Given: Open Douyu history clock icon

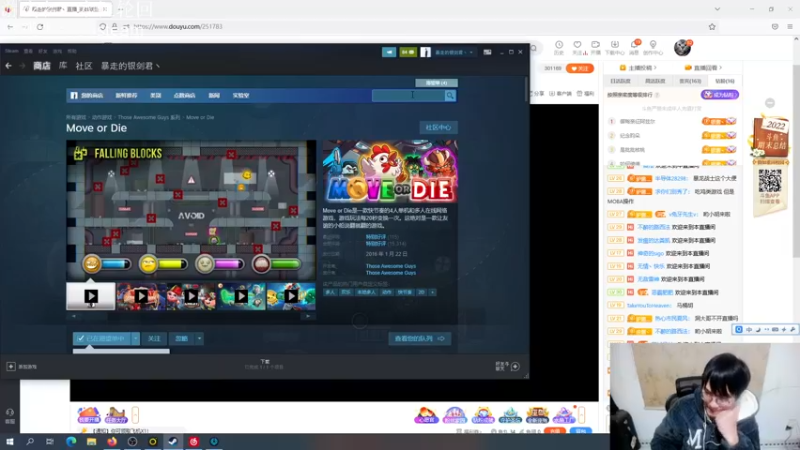Looking at the screenshot, I should pyautogui.click(x=559, y=45).
